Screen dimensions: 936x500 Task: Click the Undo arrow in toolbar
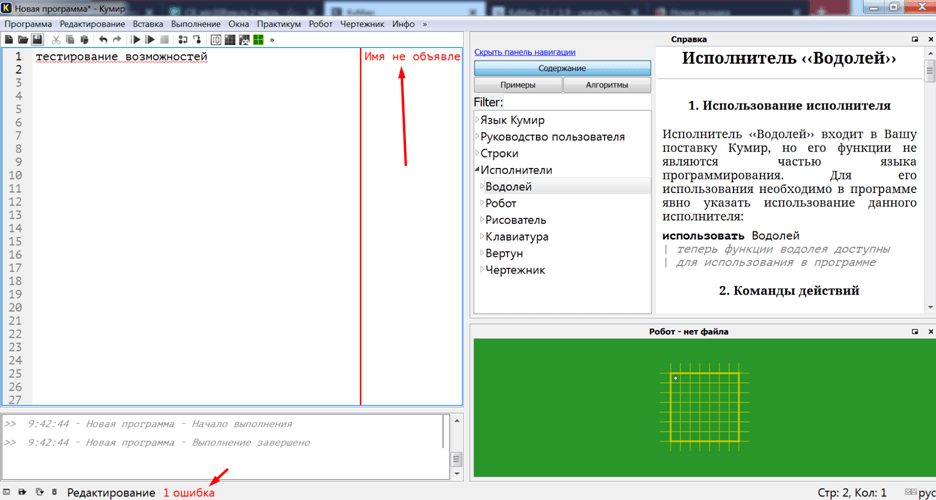(103, 40)
